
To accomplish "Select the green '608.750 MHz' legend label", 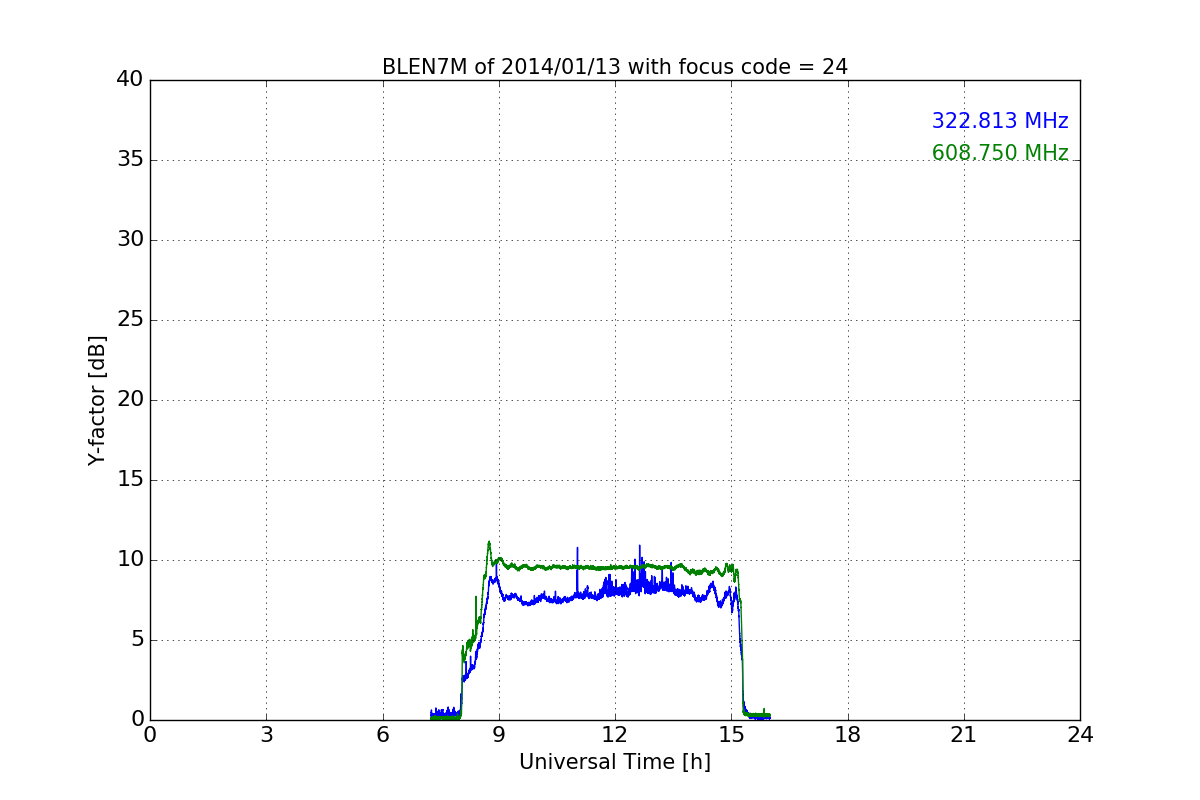I will [x=1000, y=153].
